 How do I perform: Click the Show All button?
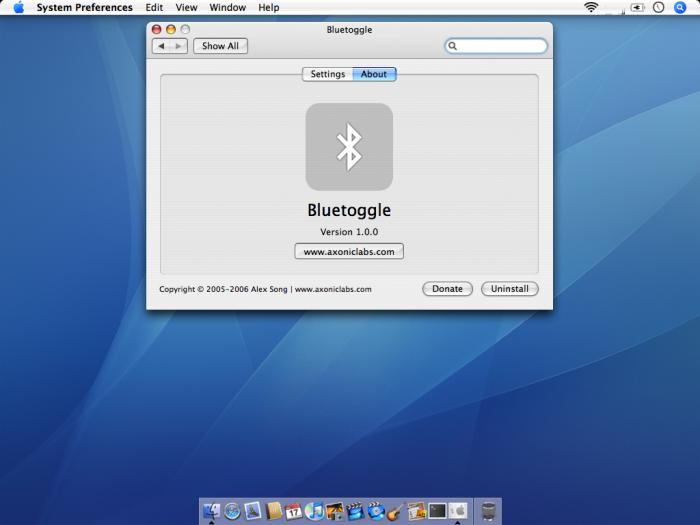(220, 46)
